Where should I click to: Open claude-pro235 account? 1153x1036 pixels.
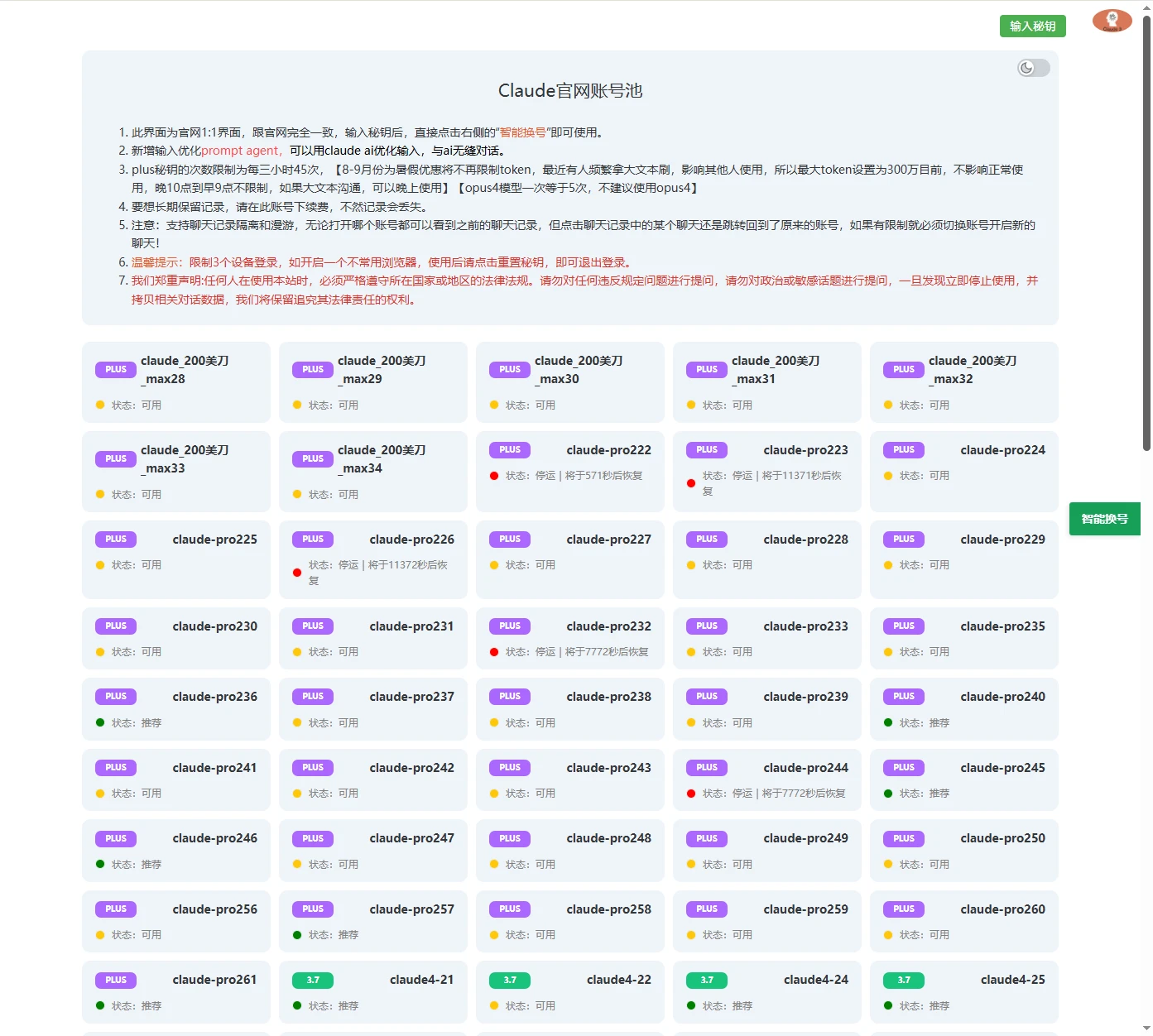964,638
